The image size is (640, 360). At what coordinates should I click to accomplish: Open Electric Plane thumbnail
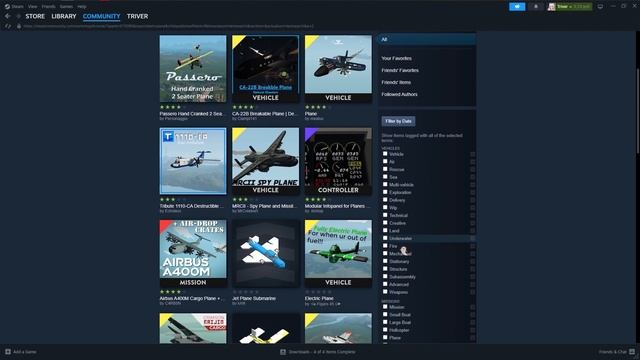[x=338, y=253]
